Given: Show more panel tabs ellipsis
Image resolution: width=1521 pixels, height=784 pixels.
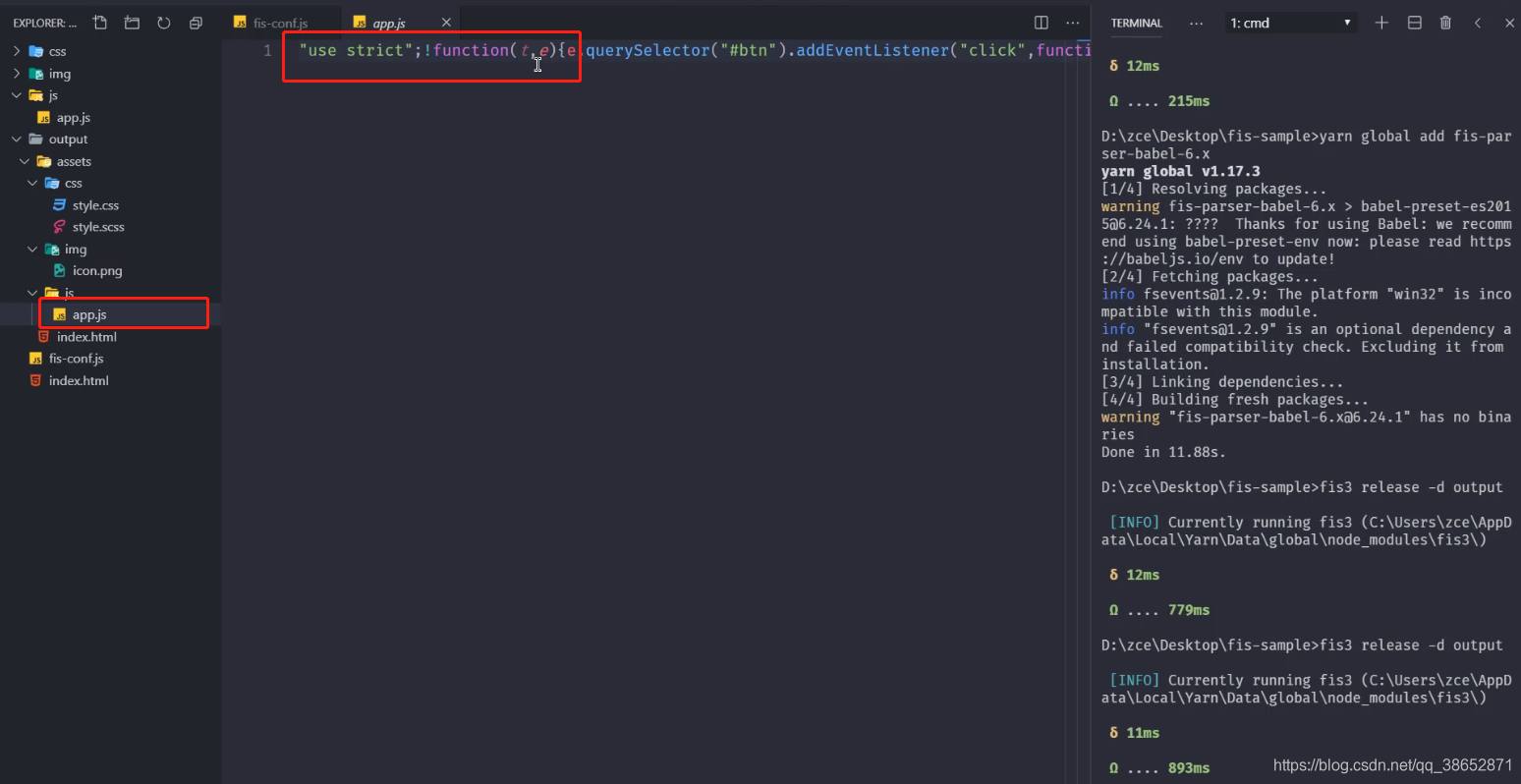Looking at the screenshot, I should click(1196, 23).
